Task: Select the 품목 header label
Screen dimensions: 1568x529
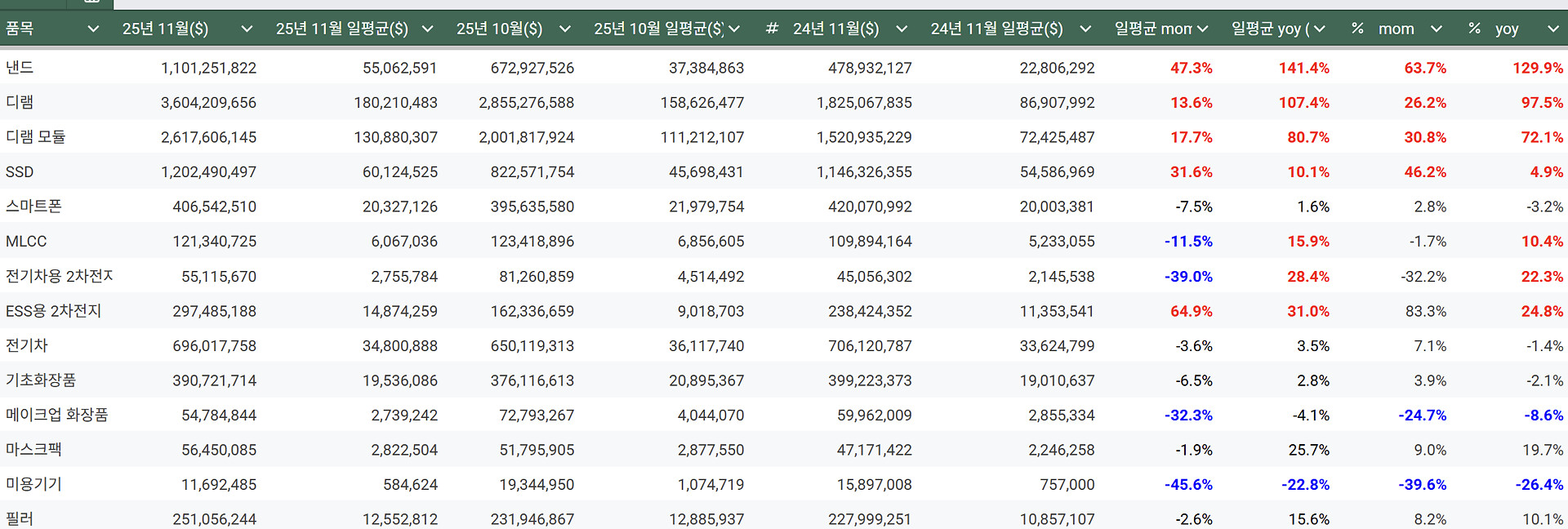Action: pos(20,29)
